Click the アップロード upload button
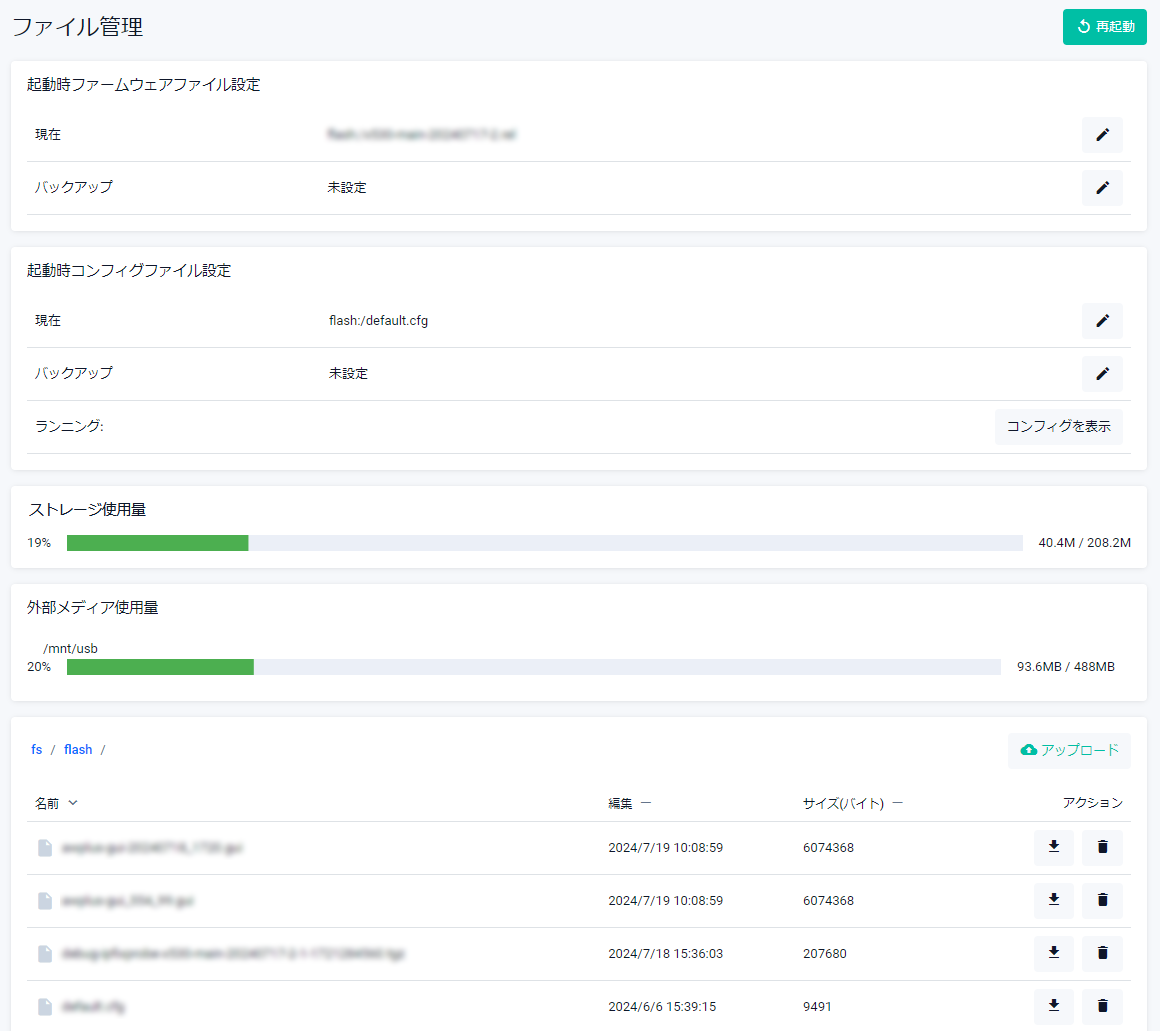1160x1031 pixels. click(1069, 751)
